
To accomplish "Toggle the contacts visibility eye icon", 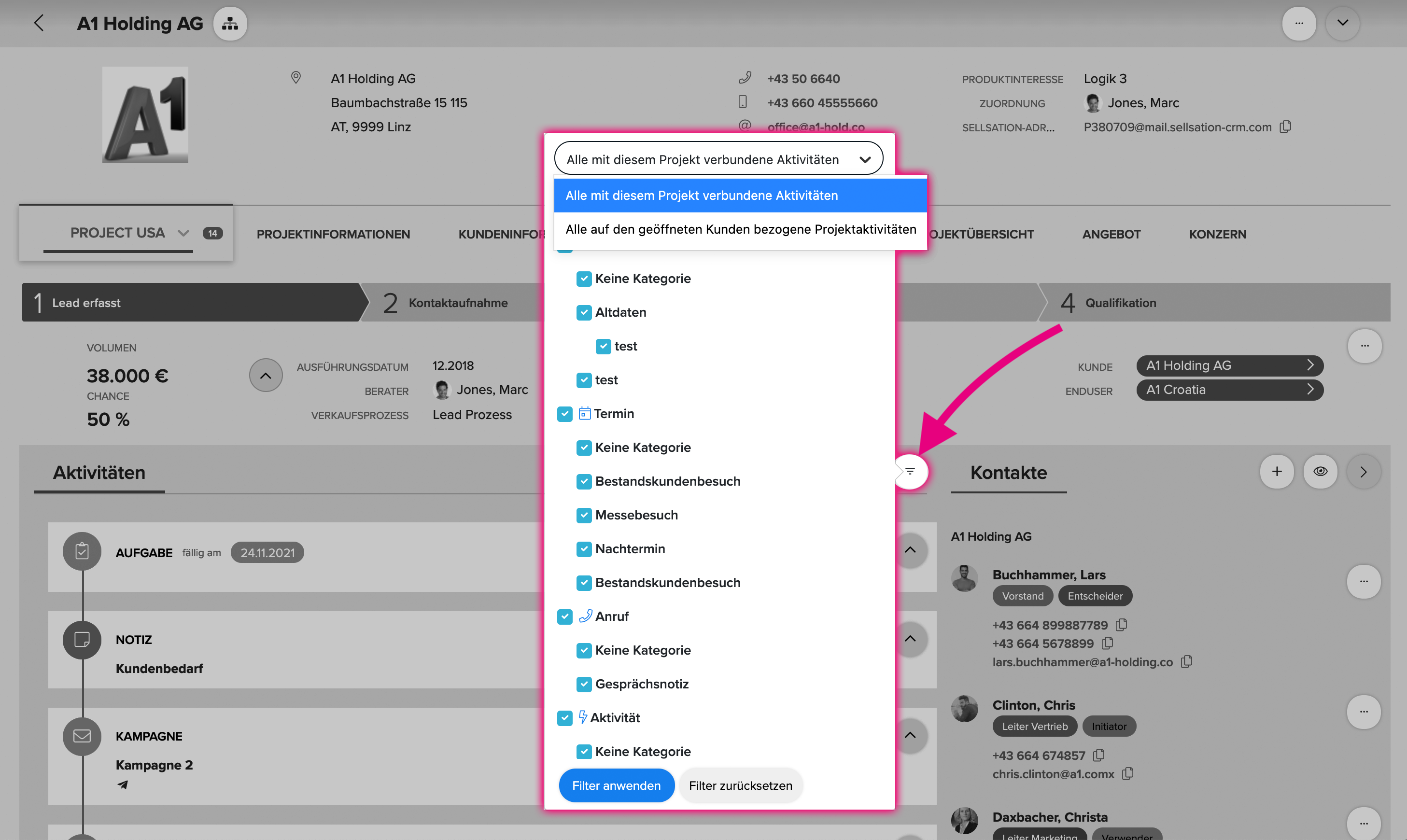I will click(x=1321, y=472).
